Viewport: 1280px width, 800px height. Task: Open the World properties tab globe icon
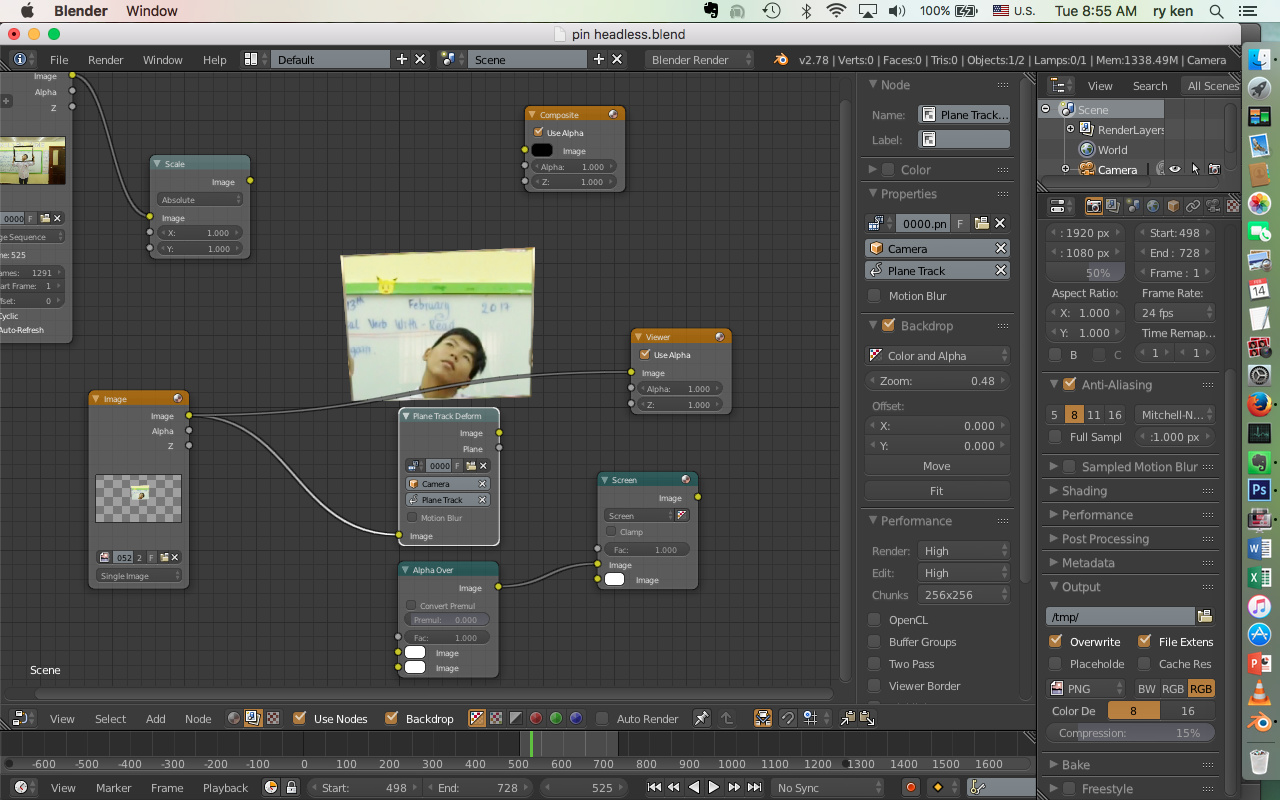[x=1153, y=206]
